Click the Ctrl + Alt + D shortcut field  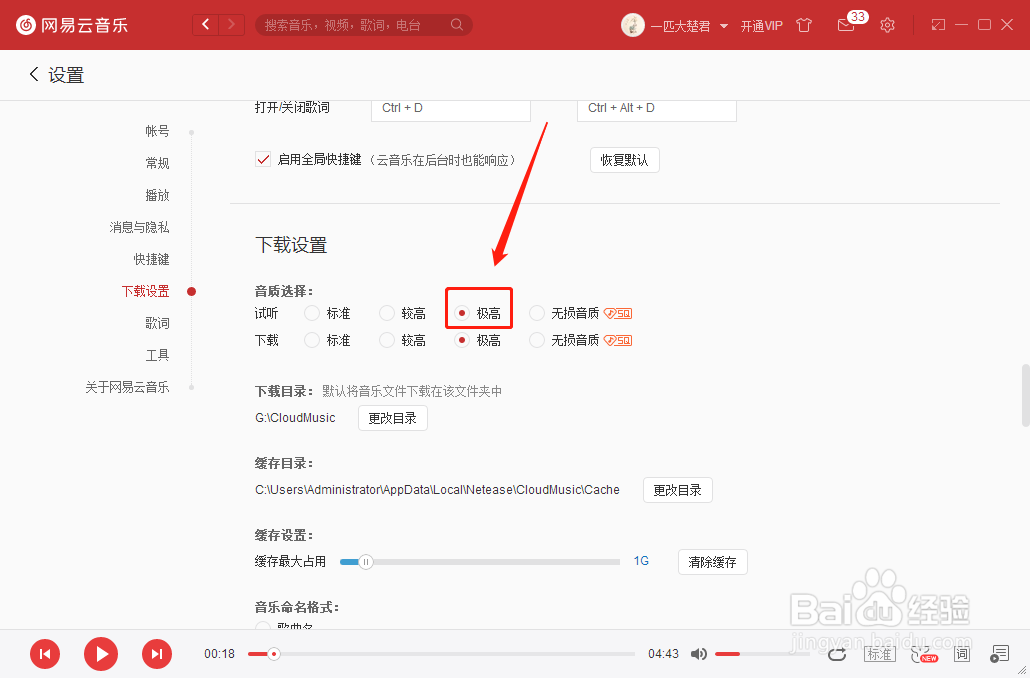[657, 109]
